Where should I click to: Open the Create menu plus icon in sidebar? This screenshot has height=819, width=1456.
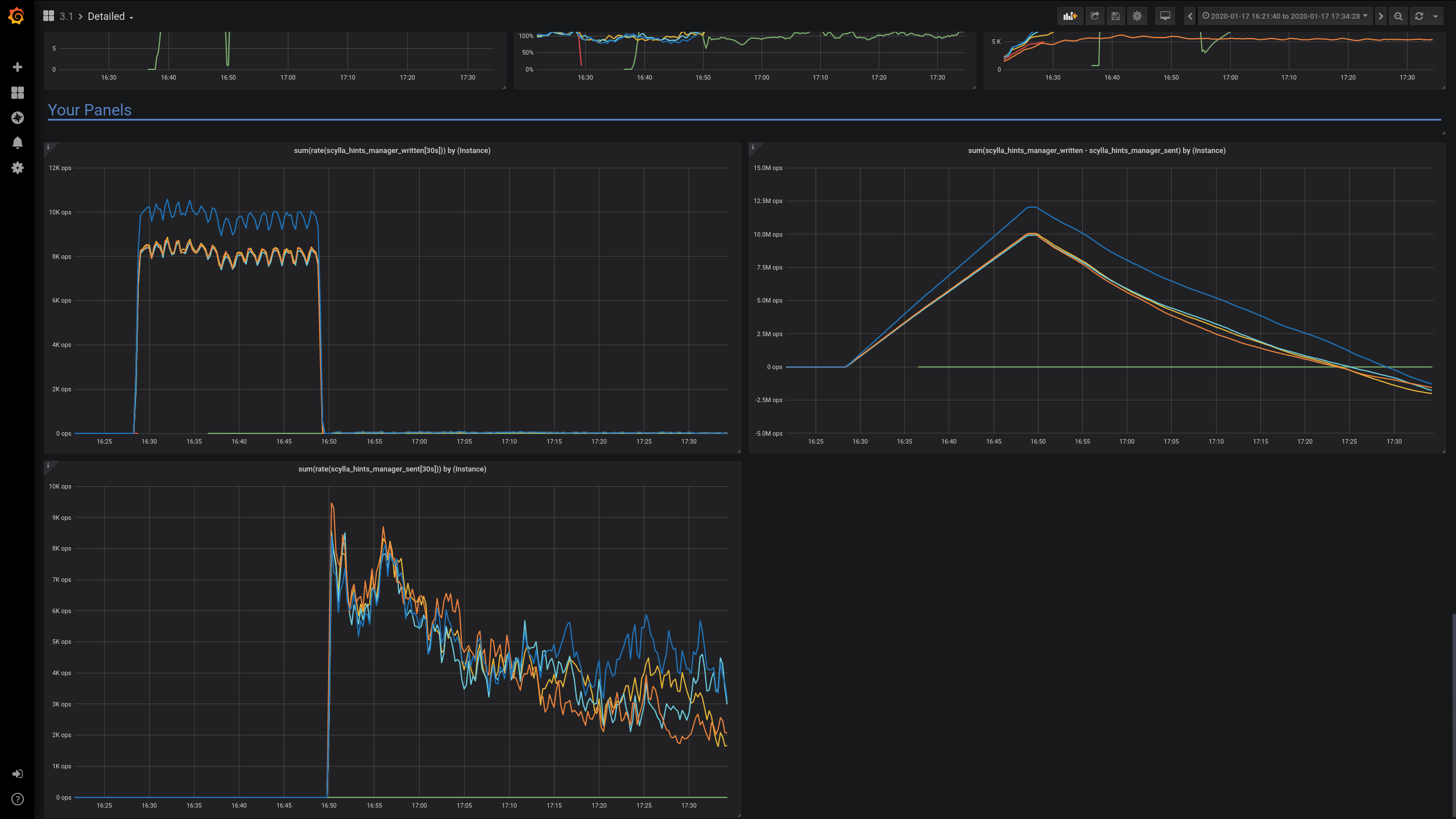[18, 67]
